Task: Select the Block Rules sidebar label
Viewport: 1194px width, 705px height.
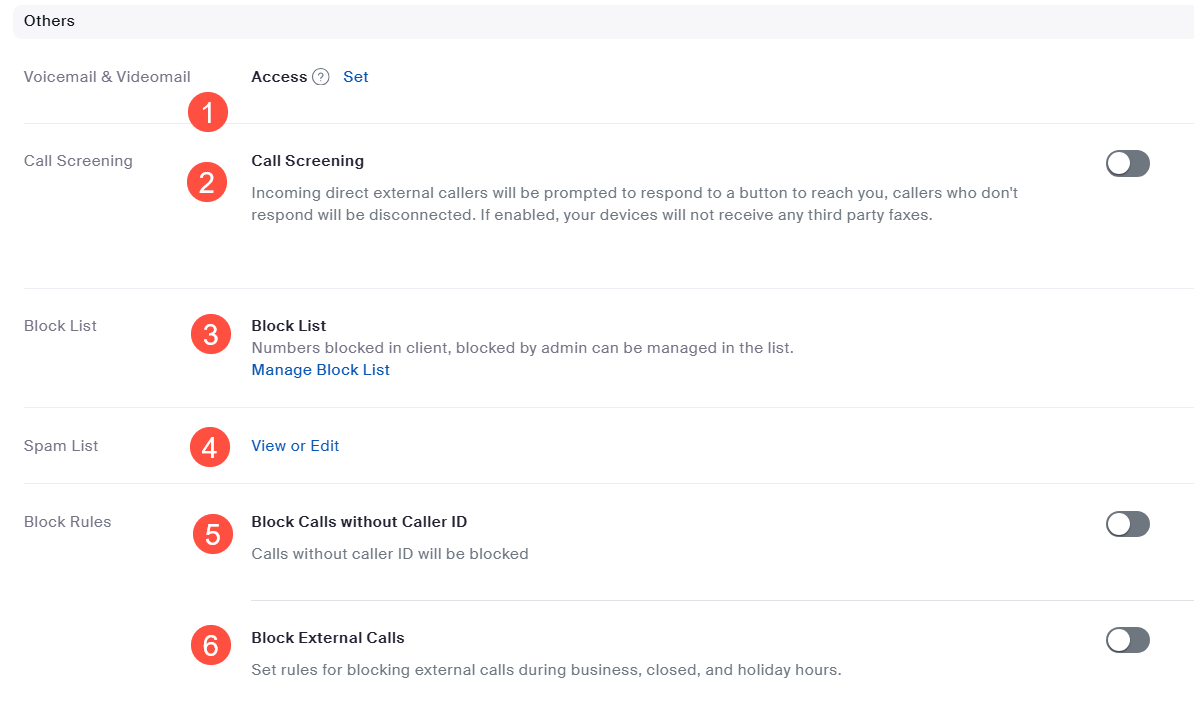Action: pyautogui.click(x=67, y=521)
